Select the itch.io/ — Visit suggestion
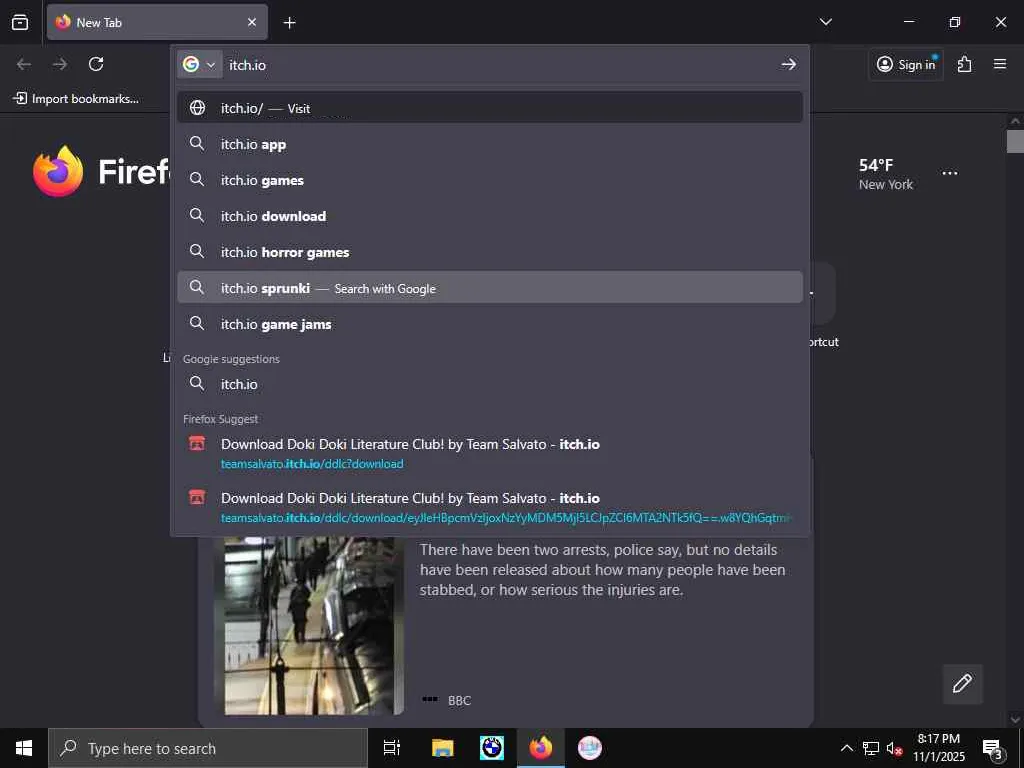This screenshot has width=1024, height=768. point(490,108)
